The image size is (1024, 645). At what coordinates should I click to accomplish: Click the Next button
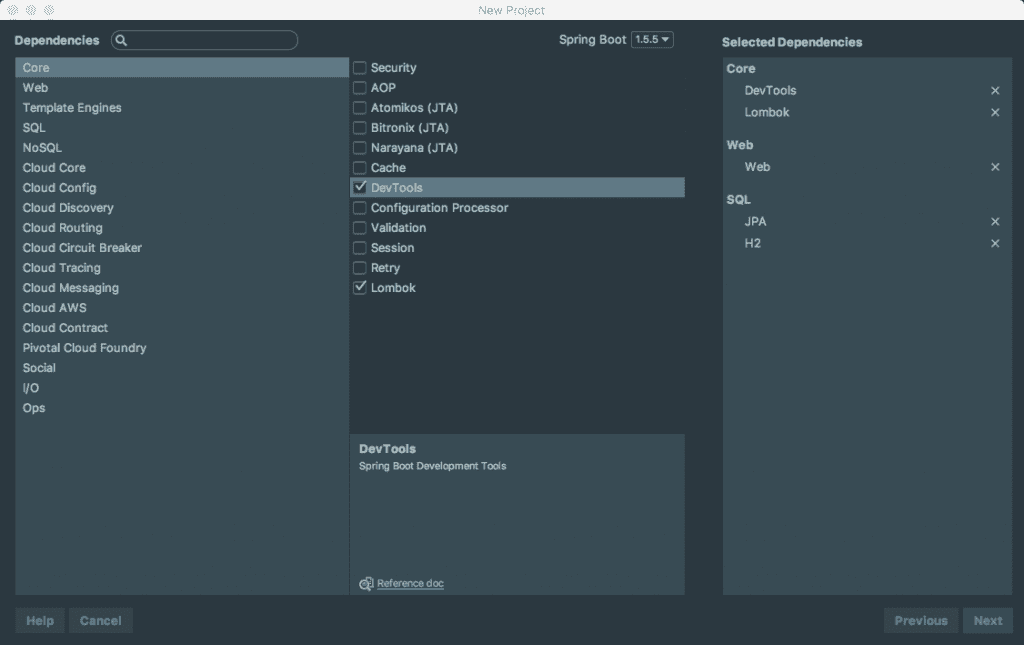point(987,620)
